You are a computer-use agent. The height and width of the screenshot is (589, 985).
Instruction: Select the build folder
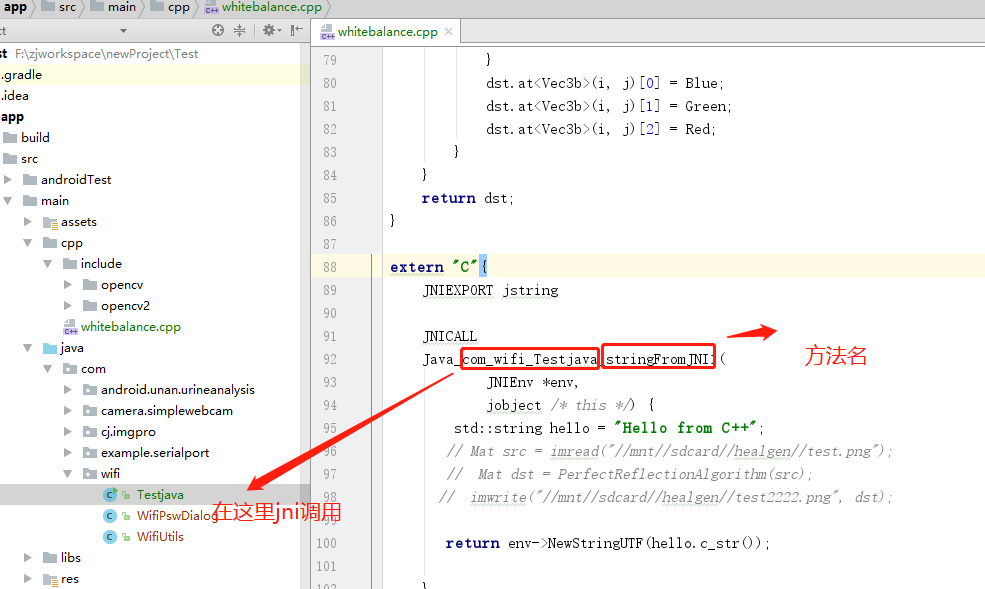(35, 138)
